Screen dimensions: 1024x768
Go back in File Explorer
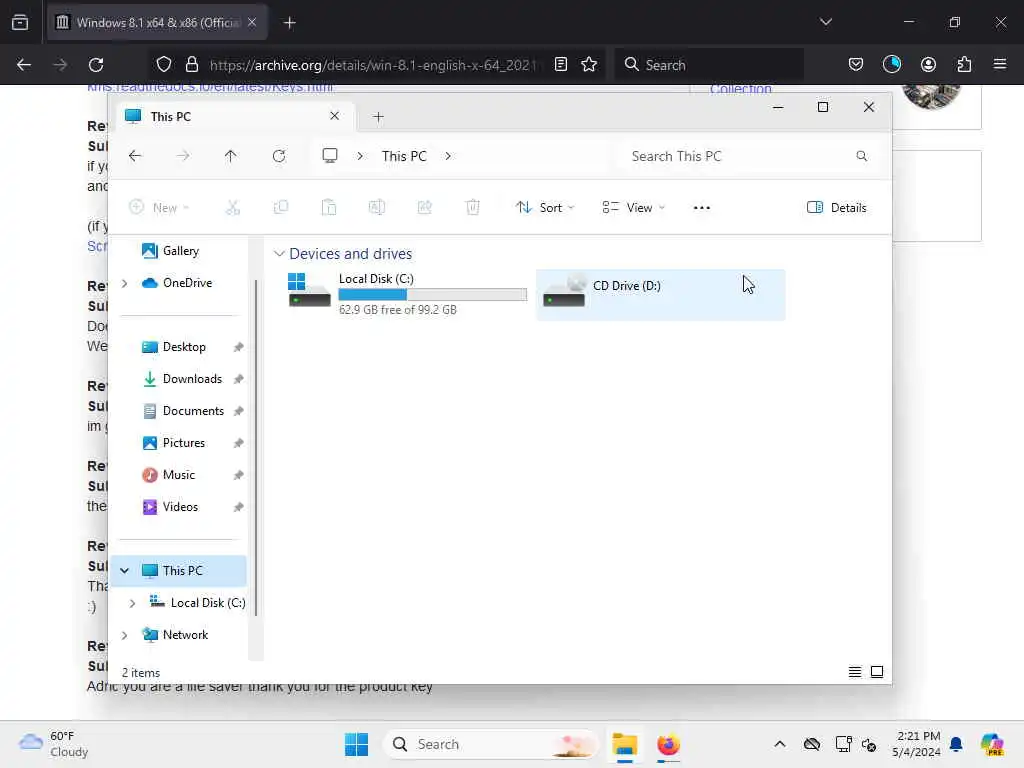(135, 156)
